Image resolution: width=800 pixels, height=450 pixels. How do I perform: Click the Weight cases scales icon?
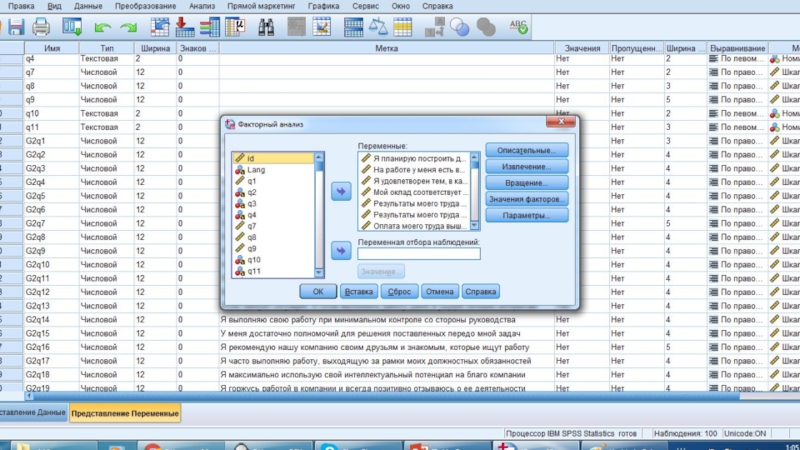[378, 27]
